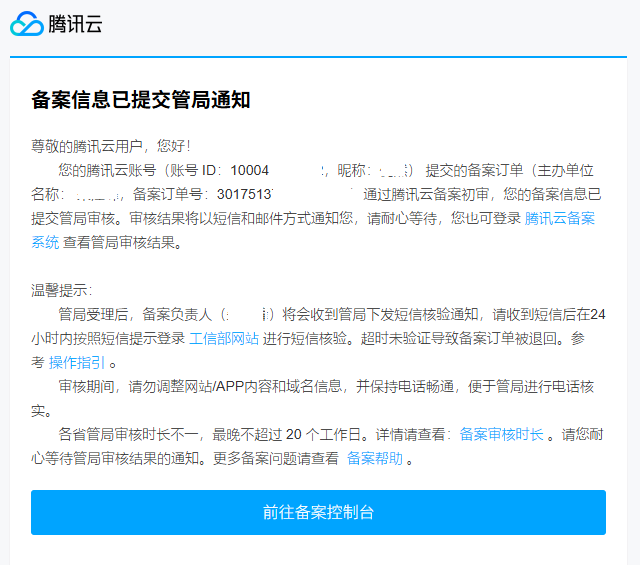Click the blue divider line under the logo
Screen dimensions: 640x565
[320, 57]
